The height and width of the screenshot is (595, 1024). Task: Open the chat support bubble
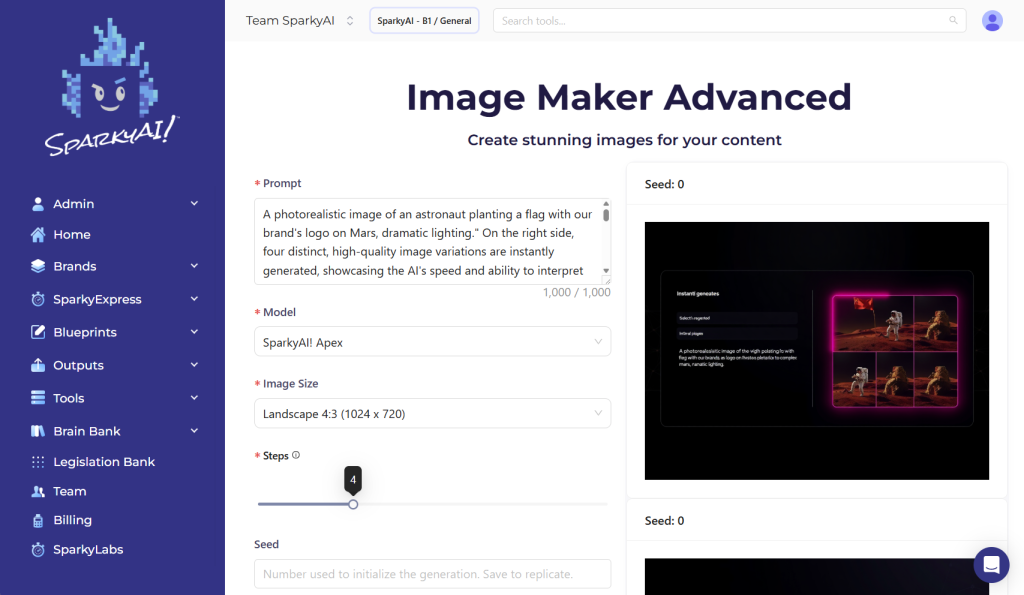(x=991, y=564)
